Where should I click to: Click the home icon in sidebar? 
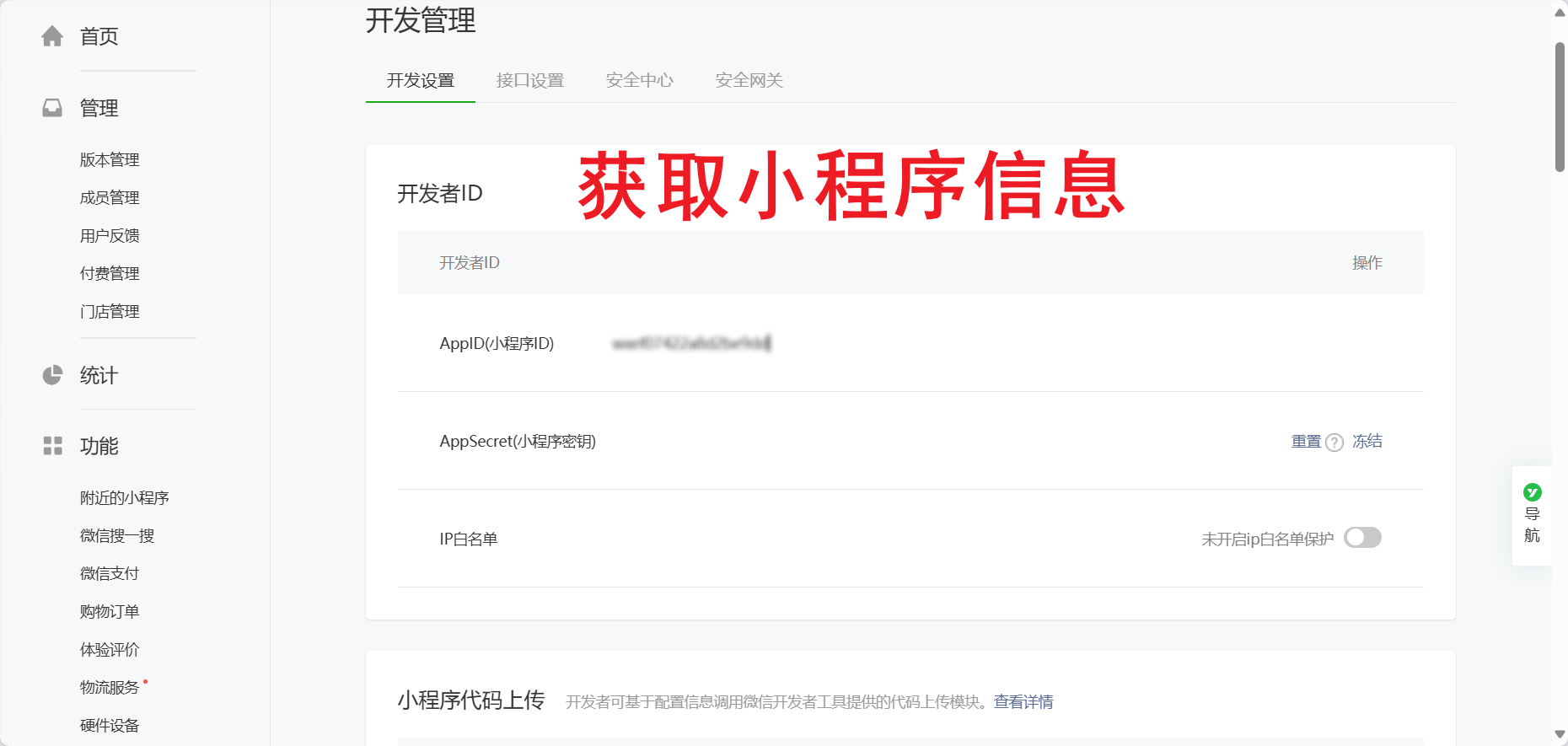click(x=52, y=36)
